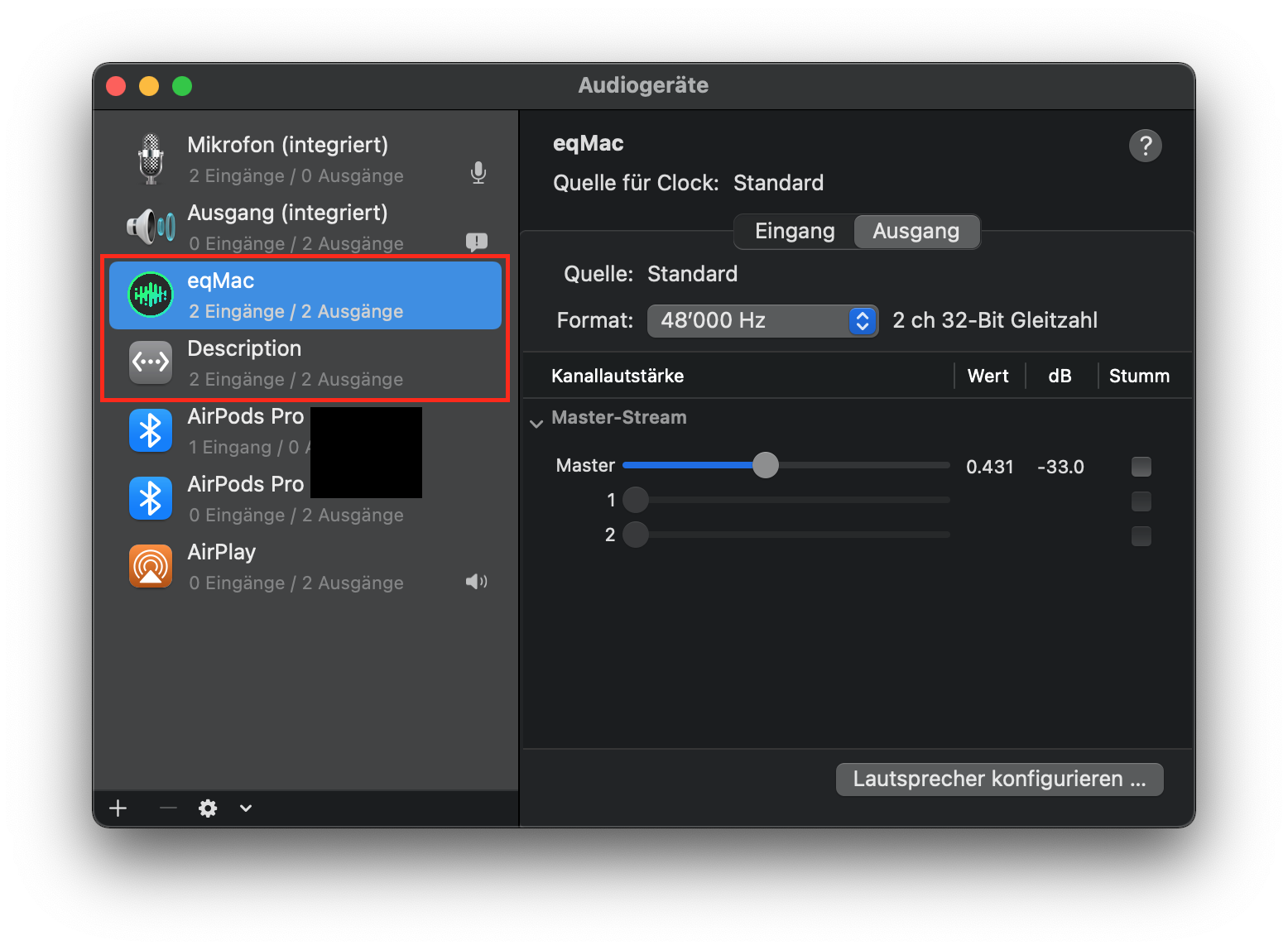Click the eqMac waveform icon
The height and width of the screenshot is (950, 1288).
click(x=151, y=294)
